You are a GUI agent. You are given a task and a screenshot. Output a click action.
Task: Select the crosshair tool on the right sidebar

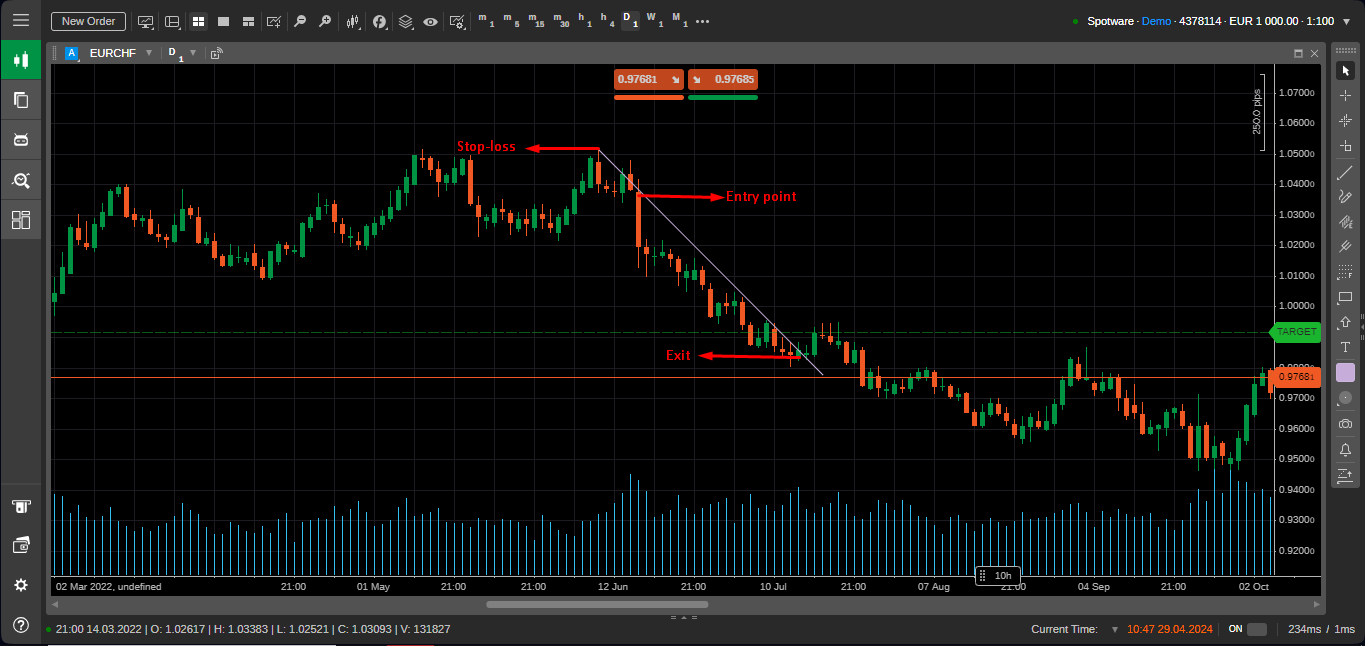(1345, 95)
